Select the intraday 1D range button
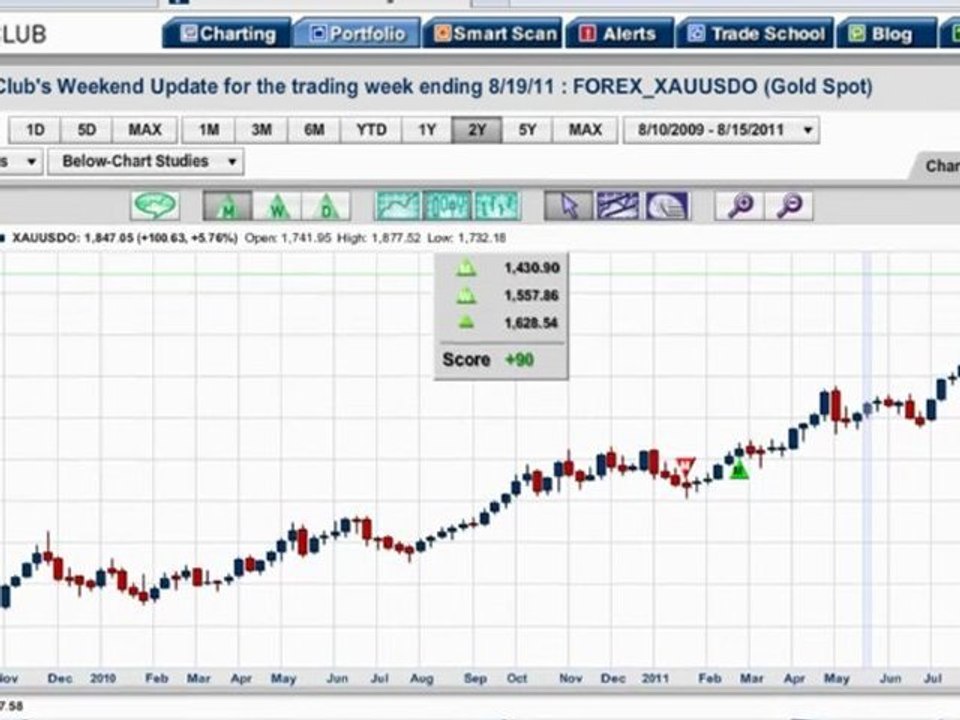The image size is (960, 720). coord(35,130)
